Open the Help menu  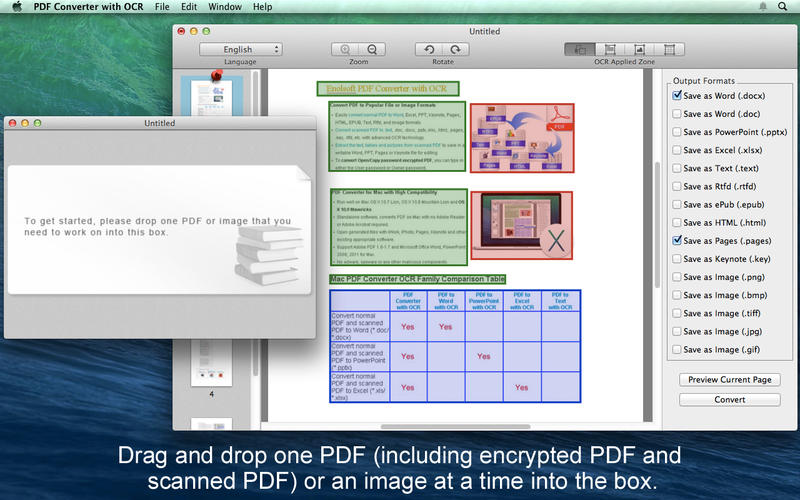(x=263, y=7)
